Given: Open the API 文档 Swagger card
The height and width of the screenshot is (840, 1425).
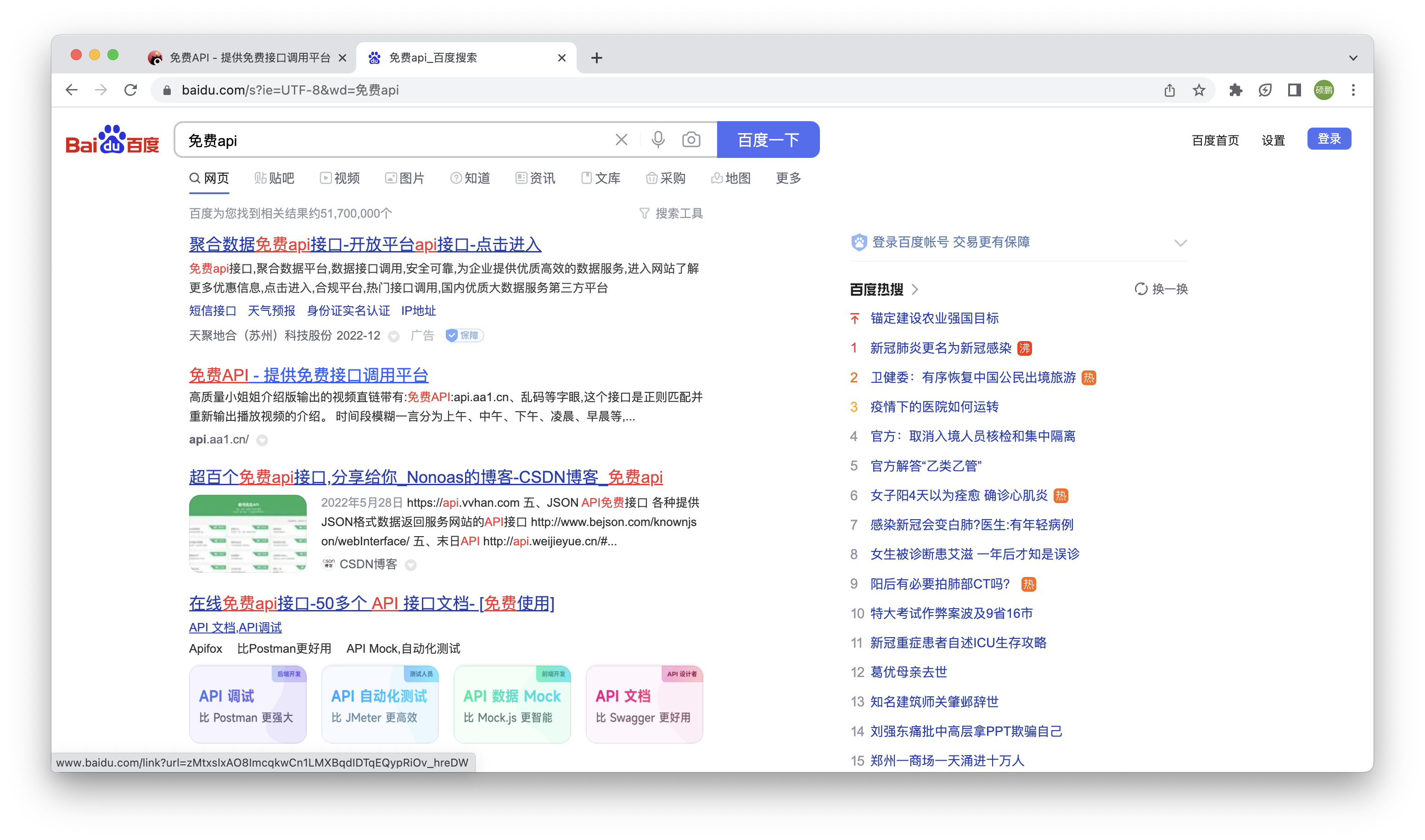Looking at the screenshot, I should (644, 704).
